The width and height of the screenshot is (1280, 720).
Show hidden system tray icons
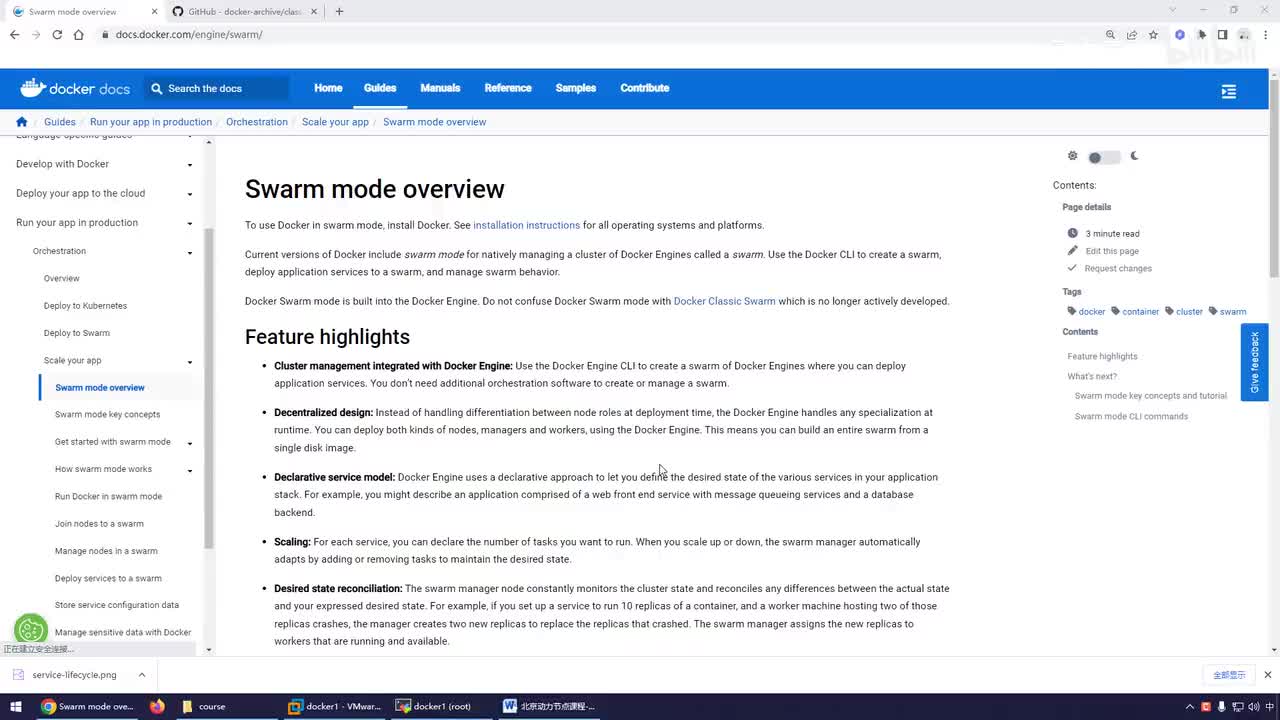tap(1189, 707)
